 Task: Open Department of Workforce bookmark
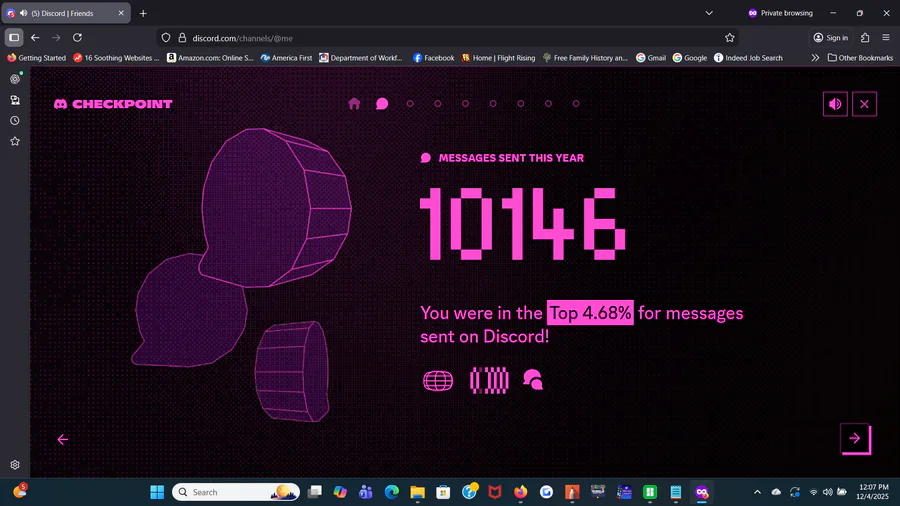[x=361, y=58]
